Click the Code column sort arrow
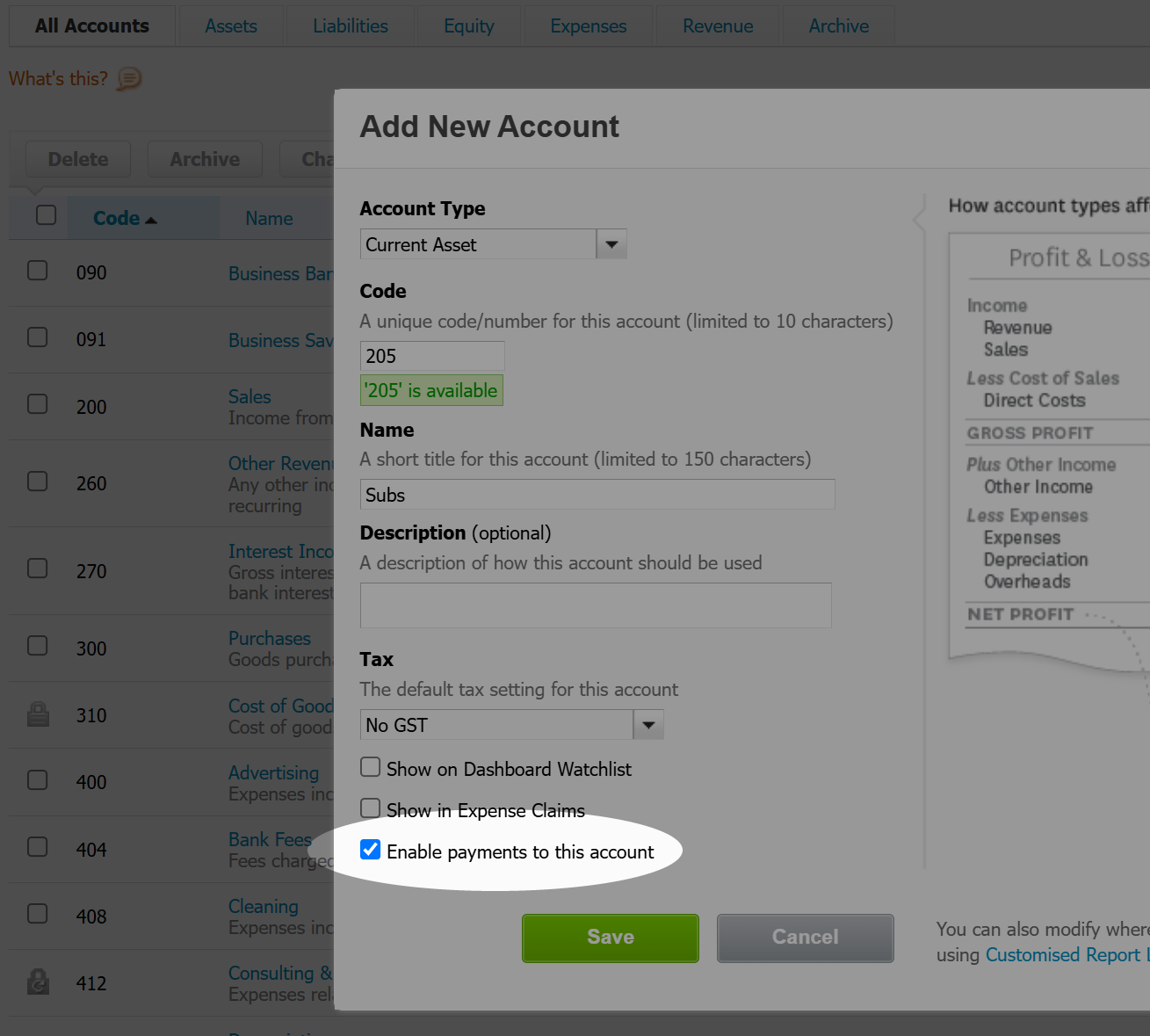1150x1036 pixels. point(151,220)
